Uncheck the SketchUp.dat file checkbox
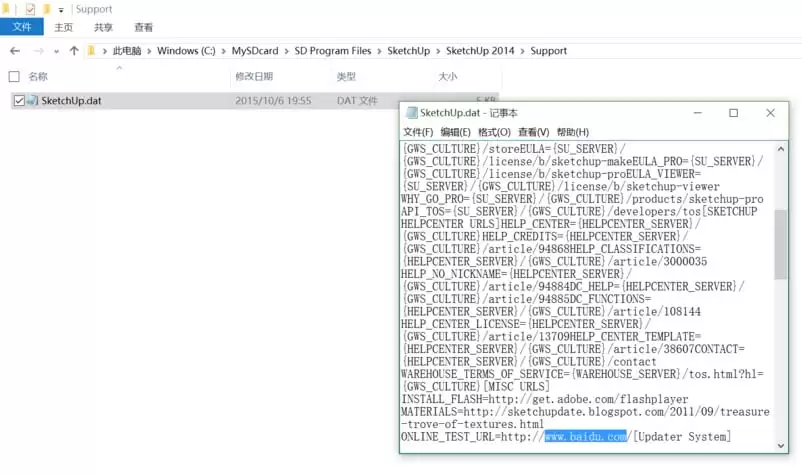The height and width of the screenshot is (475, 802). [19, 101]
